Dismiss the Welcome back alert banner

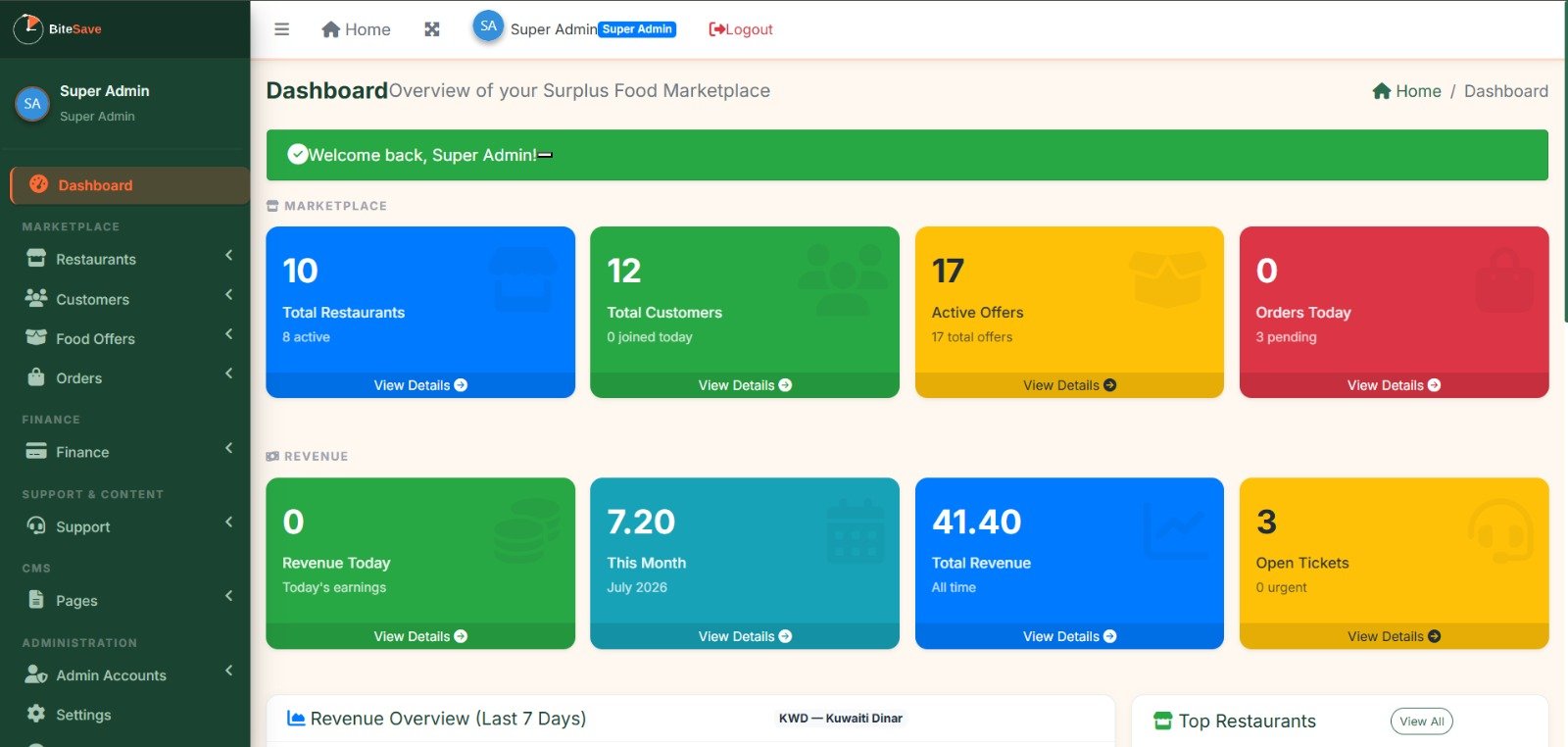tap(545, 155)
